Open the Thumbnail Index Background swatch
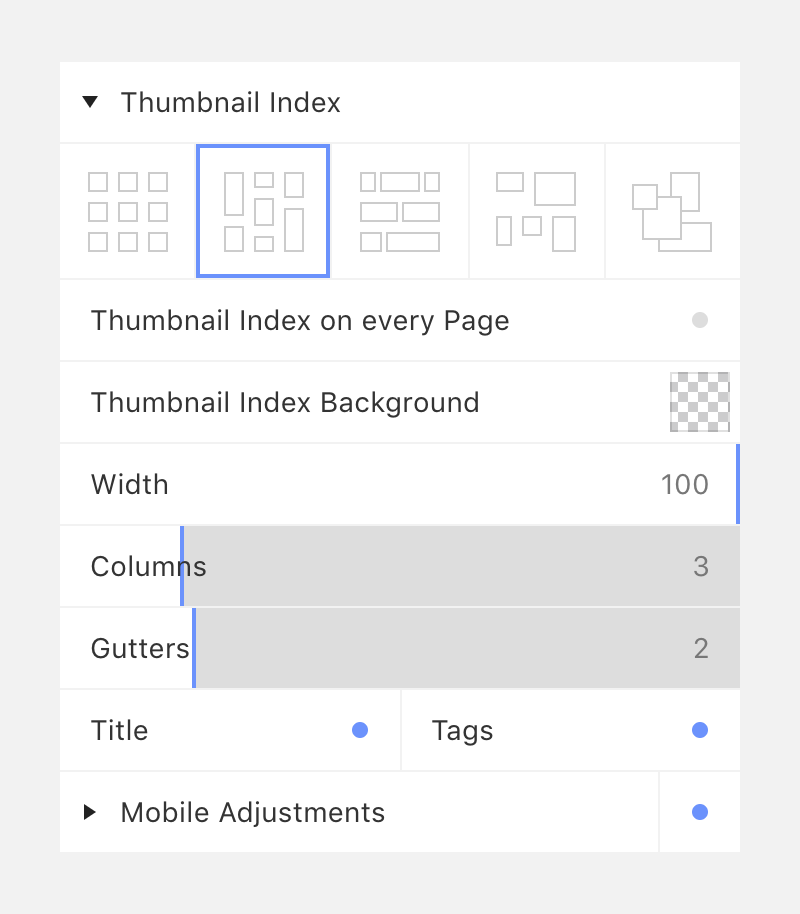Screen dimensions: 800x914 click(700, 402)
